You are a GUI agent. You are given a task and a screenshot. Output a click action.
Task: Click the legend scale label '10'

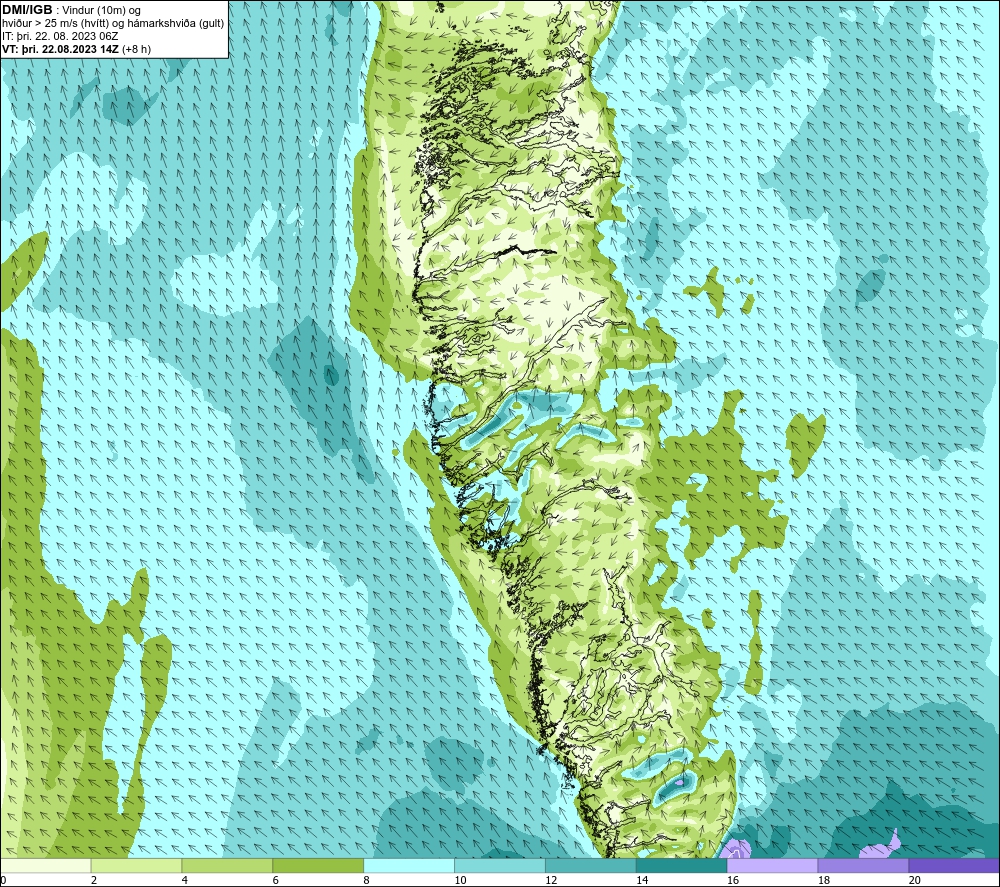(x=460, y=880)
